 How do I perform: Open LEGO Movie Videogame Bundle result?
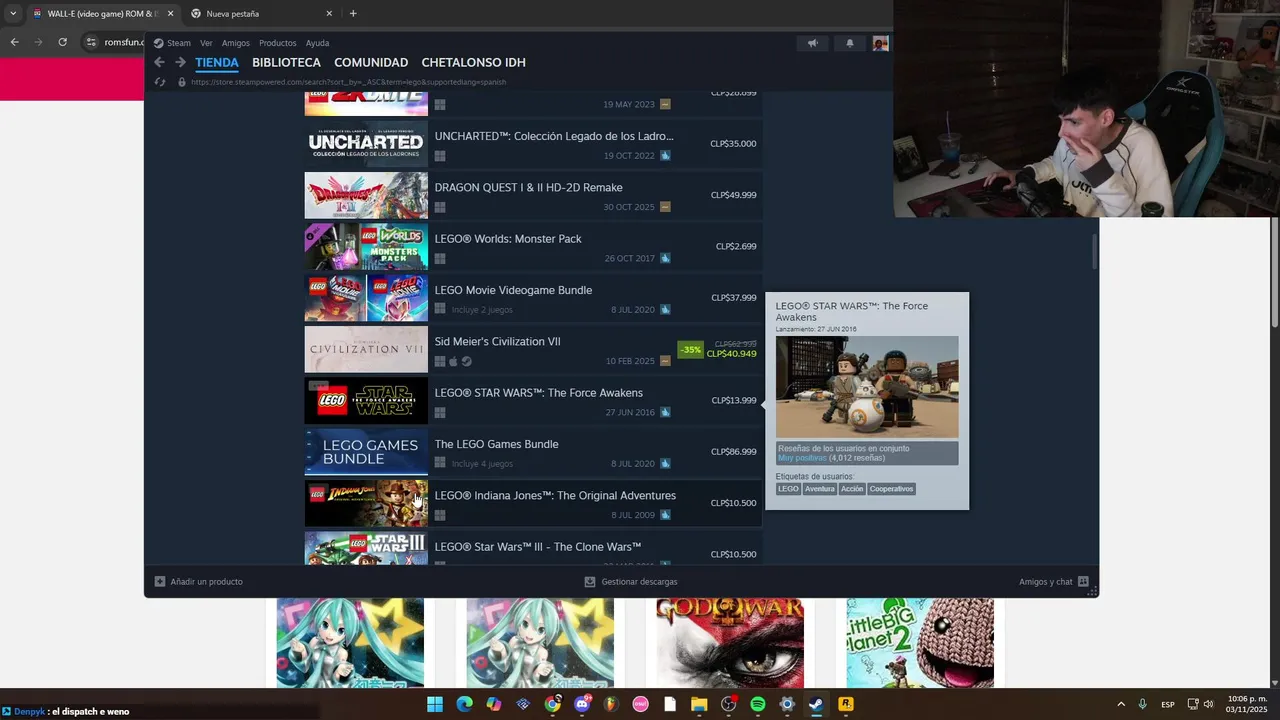click(533, 298)
